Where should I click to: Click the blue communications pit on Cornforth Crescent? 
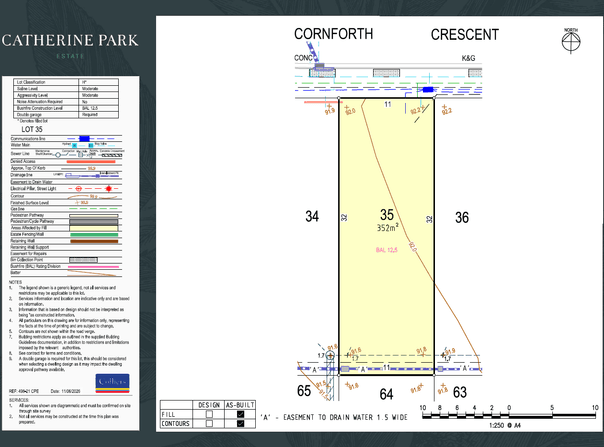(428, 90)
